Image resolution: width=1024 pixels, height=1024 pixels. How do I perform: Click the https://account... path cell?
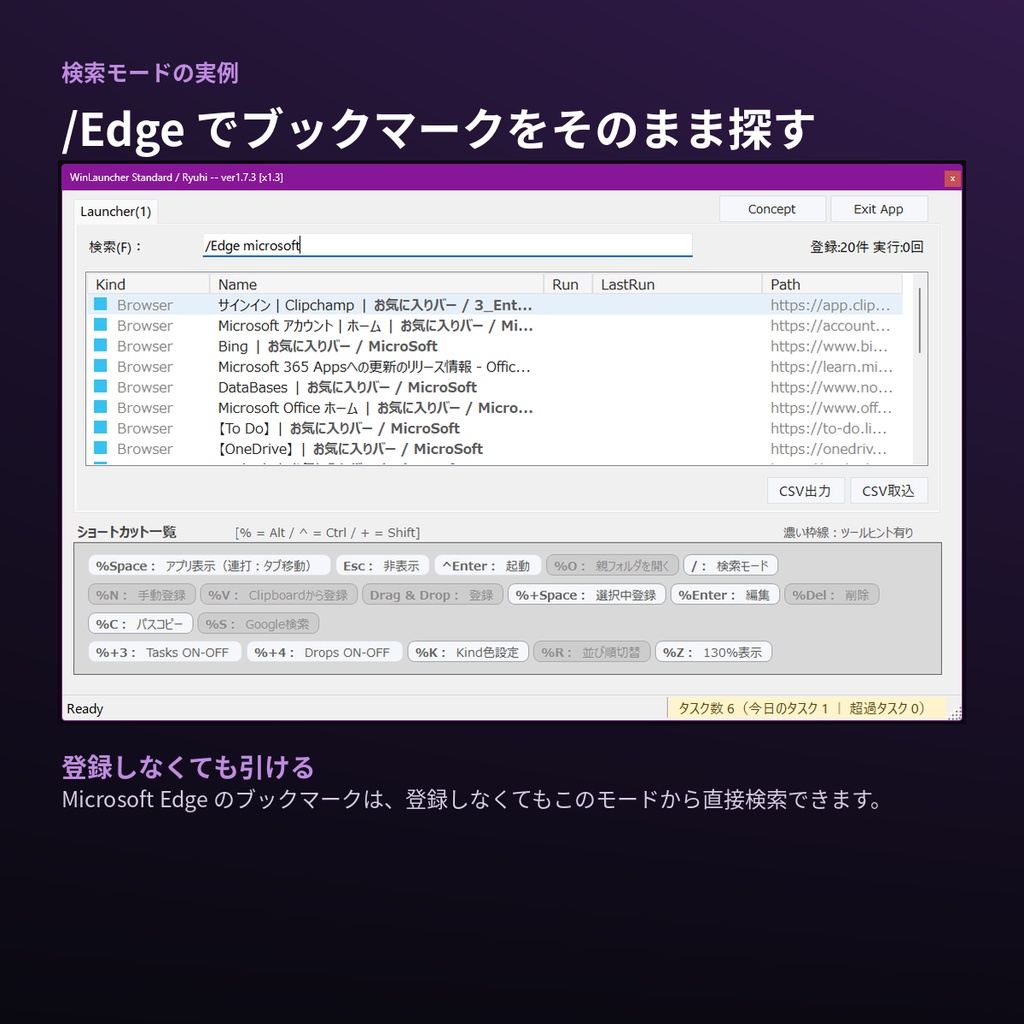pyautogui.click(x=830, y=325)
